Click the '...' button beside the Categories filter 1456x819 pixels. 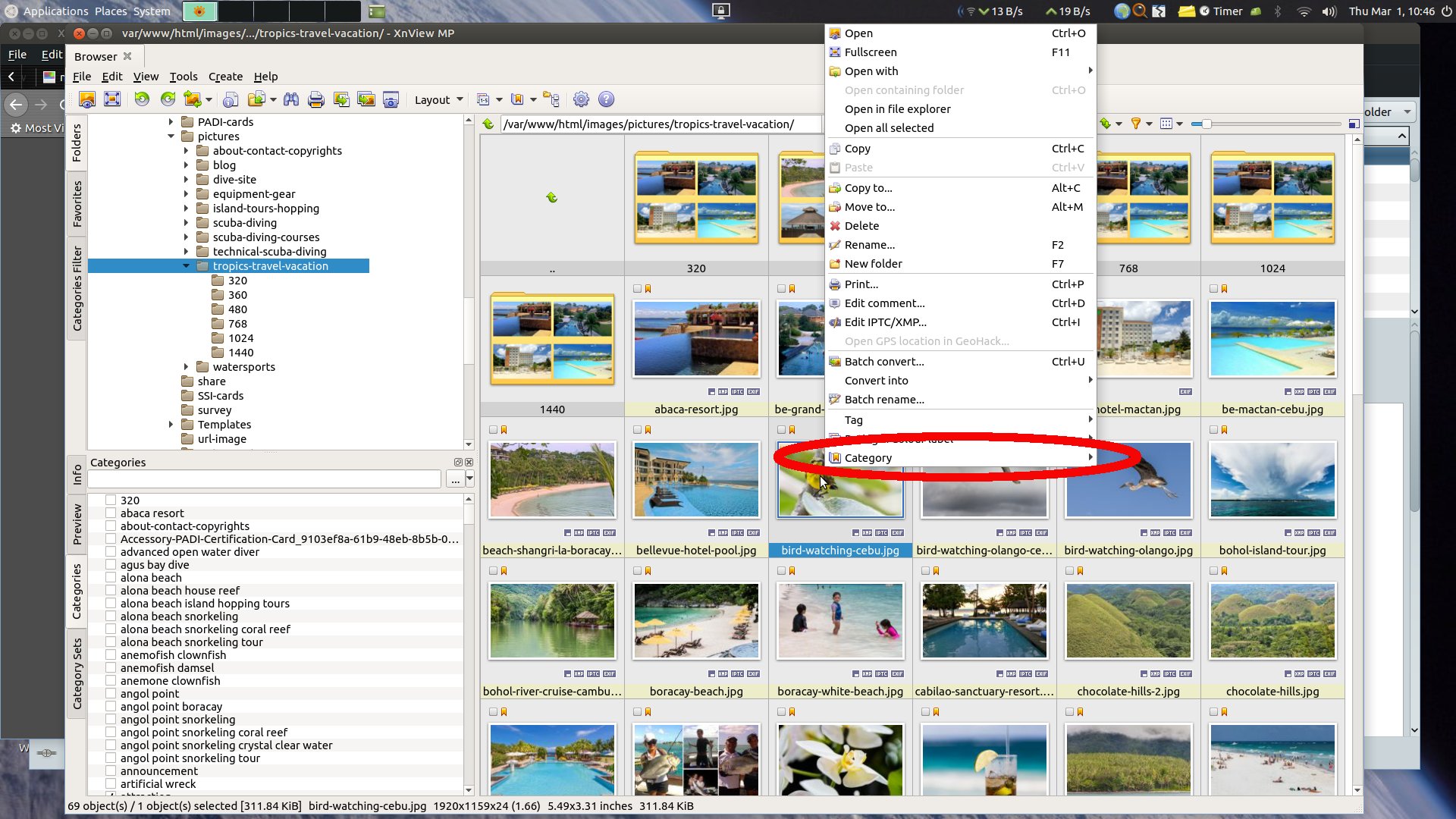pos(455,479)
